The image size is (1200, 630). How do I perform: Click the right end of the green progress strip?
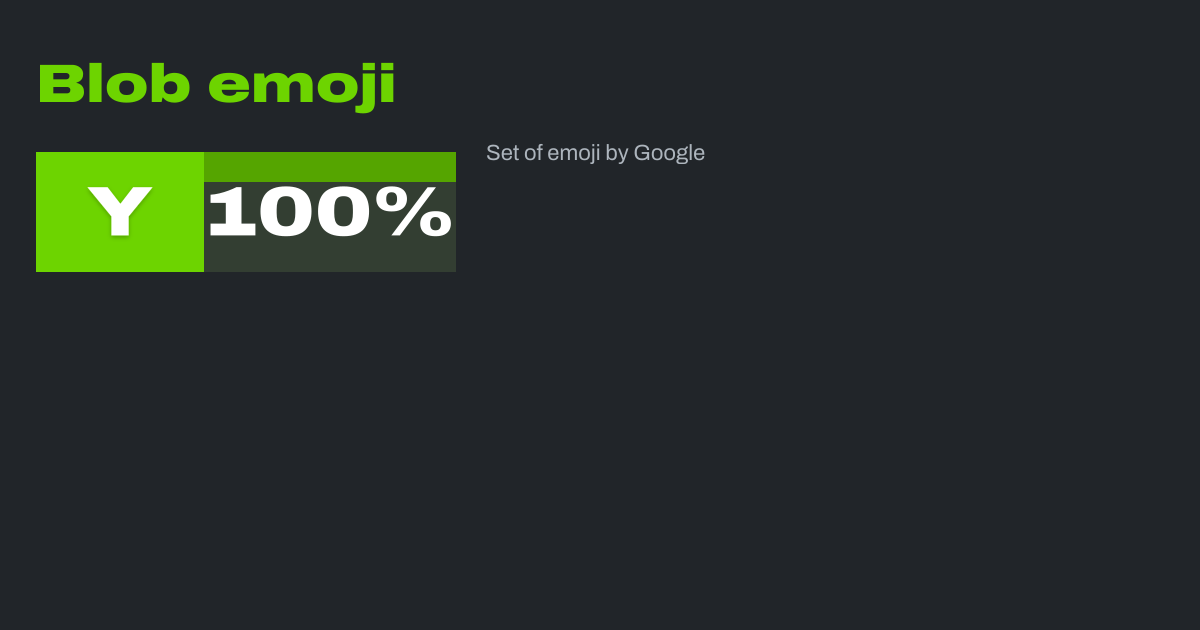pyautogui.click(x=446, y=166)
